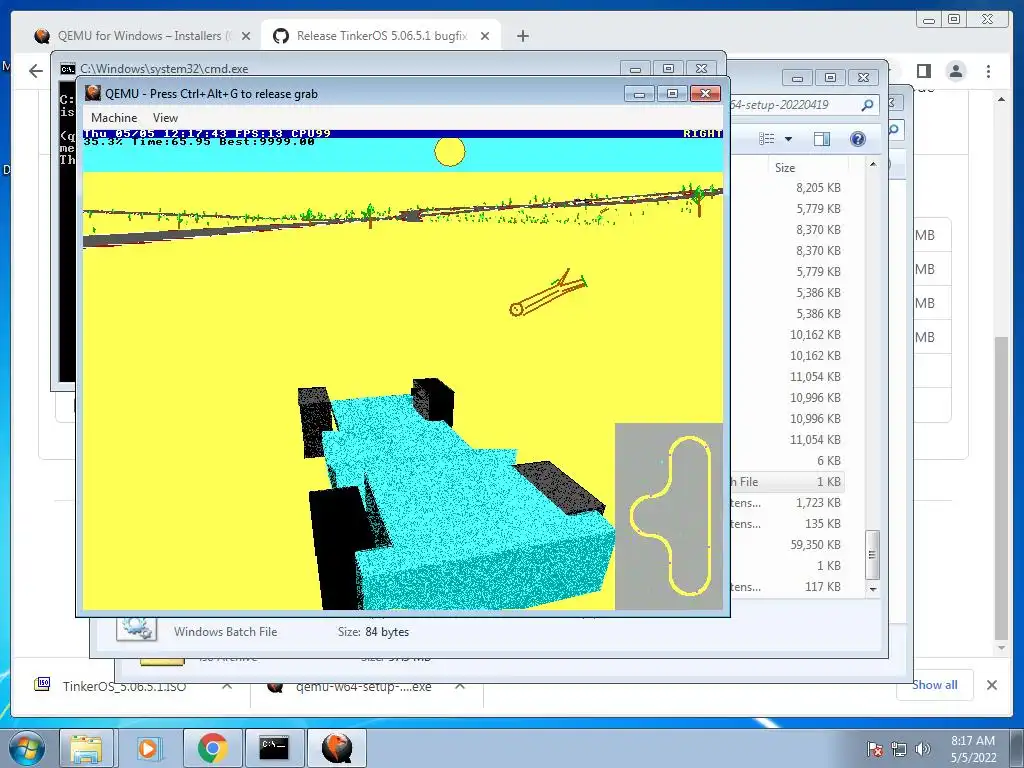Viewport: 1024px width, 768px height.
Task: Go back in Chrome browser
Action: click(36, 71)
